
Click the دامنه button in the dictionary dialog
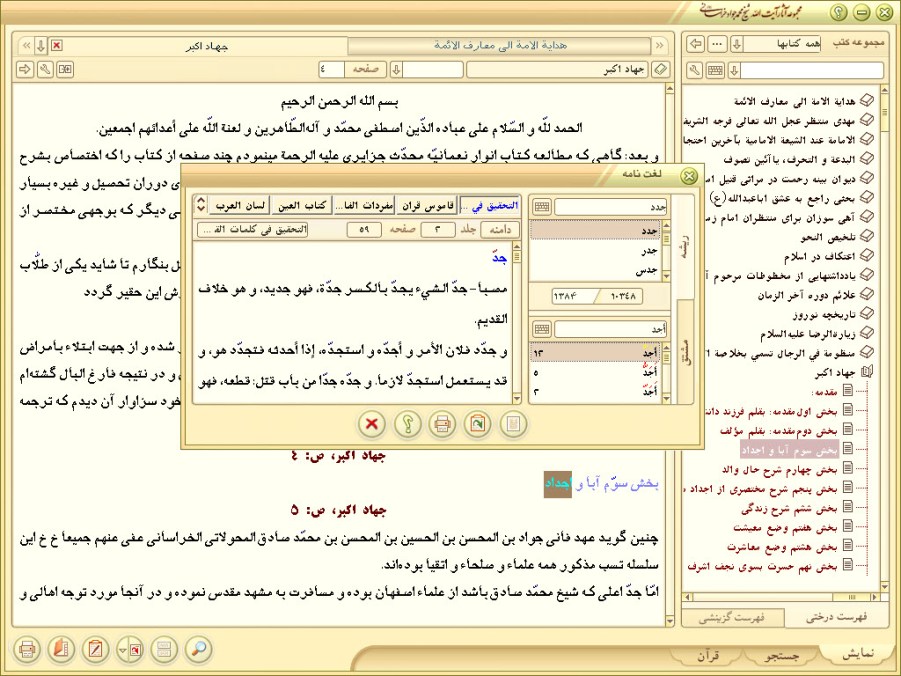[x=500, y=229]
